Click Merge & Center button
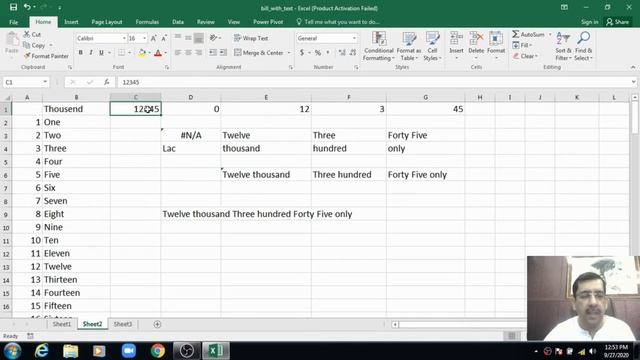The width and height of the screenshot is (640, 360). click(259, 53)
